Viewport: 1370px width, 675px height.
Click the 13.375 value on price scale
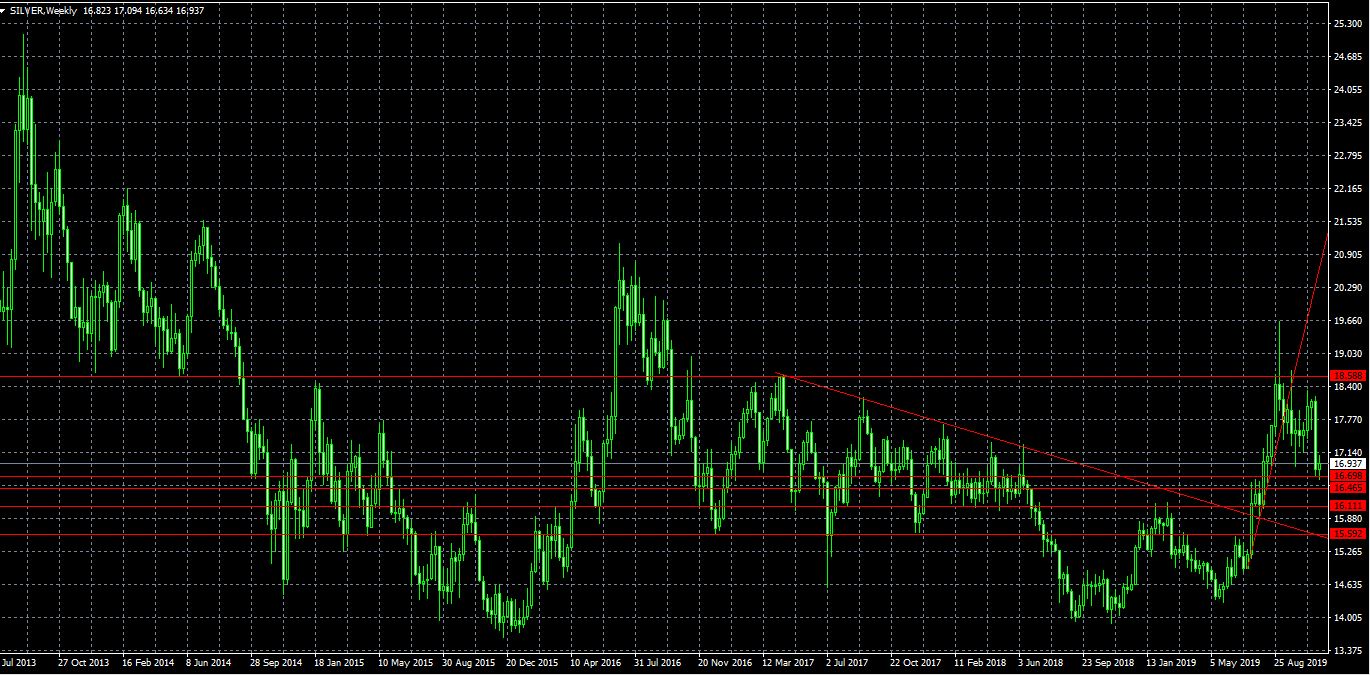pyautogui.click(x=1348, y=649)
